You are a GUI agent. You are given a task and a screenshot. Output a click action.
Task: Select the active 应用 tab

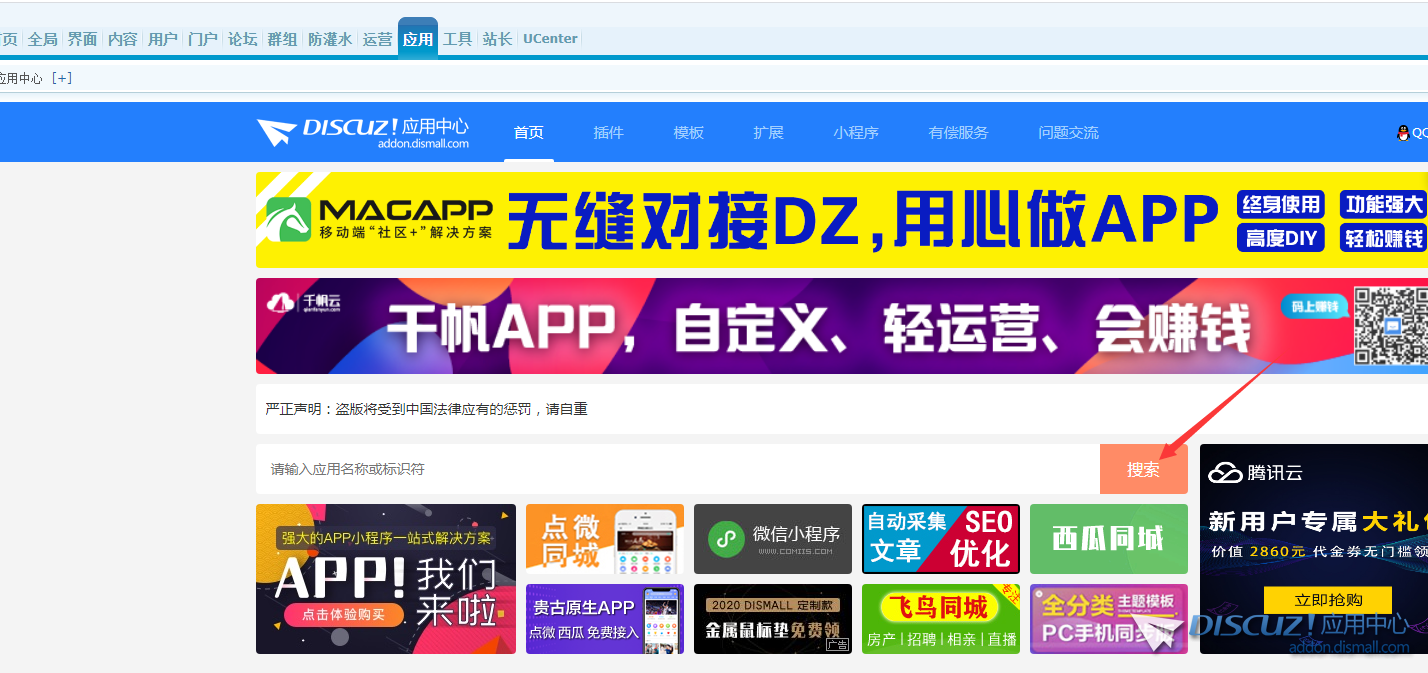pyautogui.click(x=418, y=39)
